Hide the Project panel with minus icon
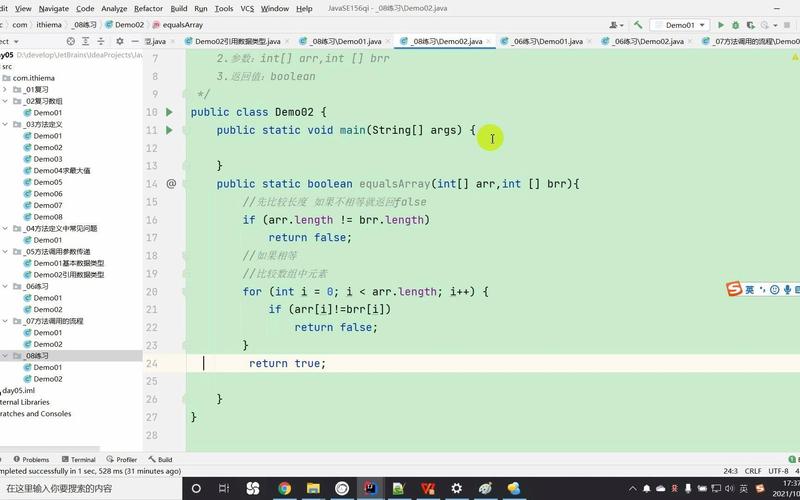 135,41
